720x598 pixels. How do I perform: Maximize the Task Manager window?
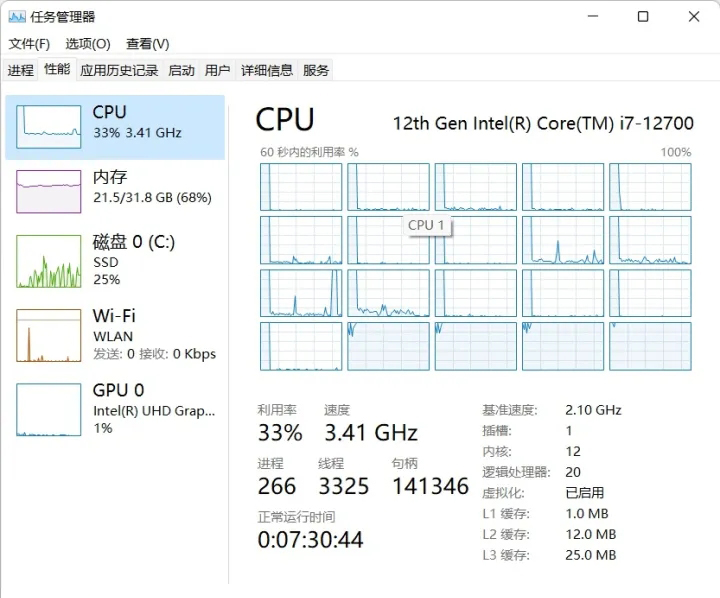[643, 17]
